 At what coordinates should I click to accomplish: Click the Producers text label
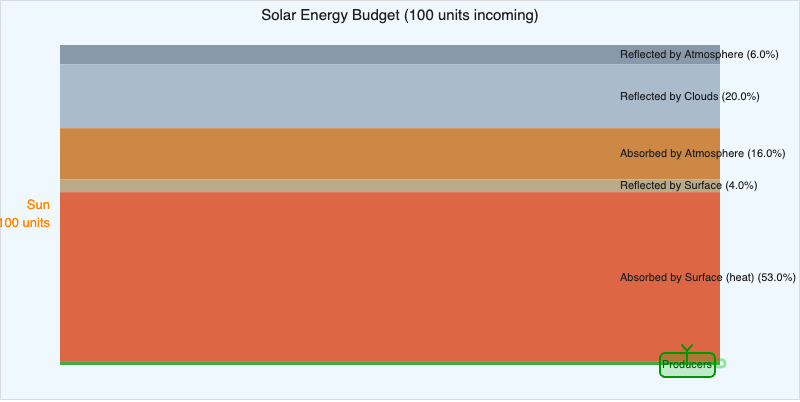tap(687, 366)
